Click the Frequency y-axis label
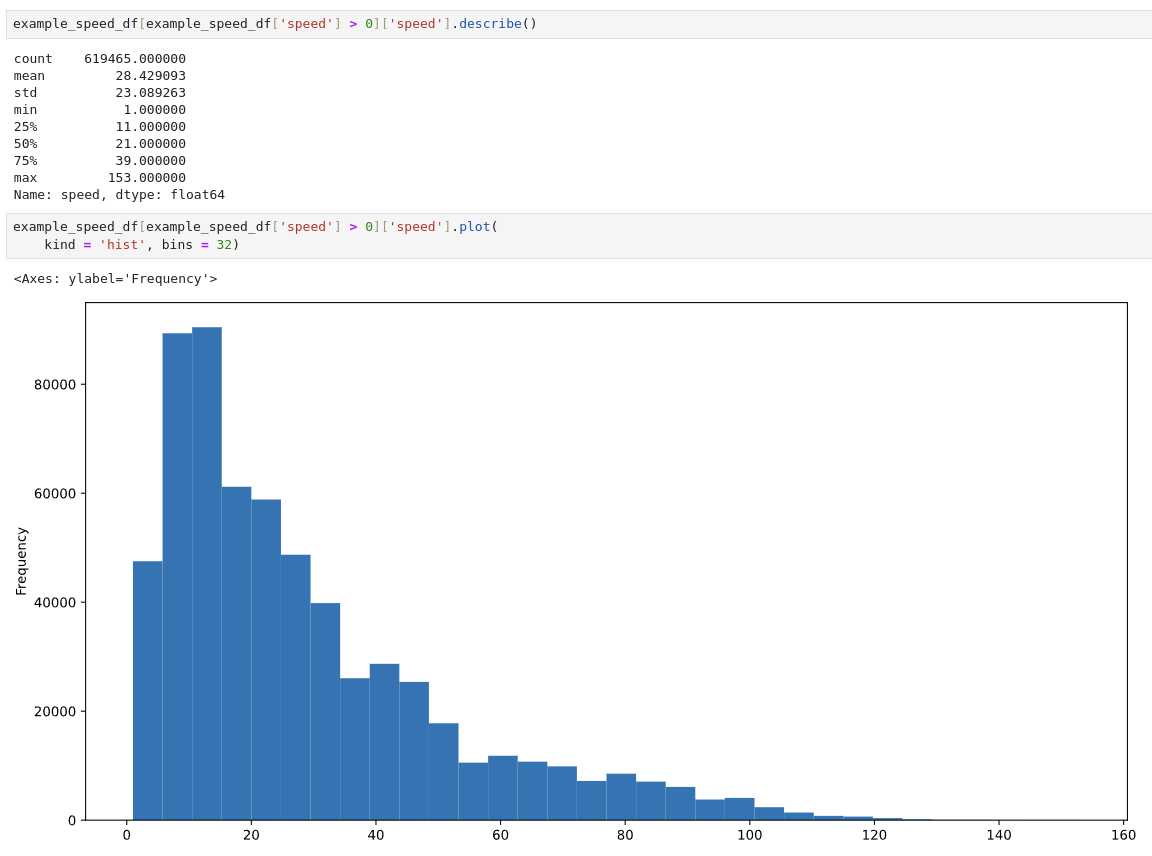The image size is (1152, 856). 21,561
